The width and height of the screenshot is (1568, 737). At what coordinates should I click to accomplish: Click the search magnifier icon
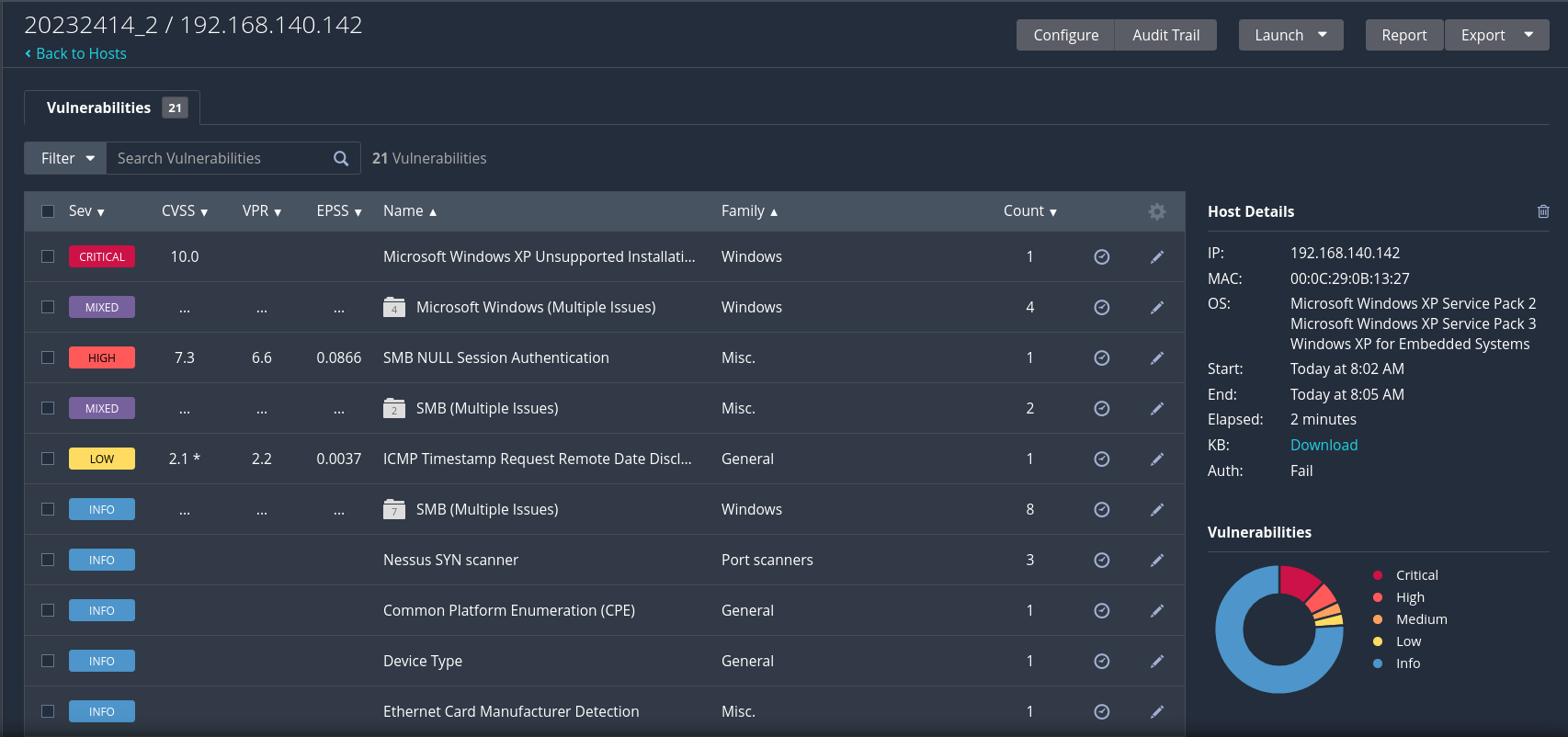pyautogui.click(x=341, y=158)
